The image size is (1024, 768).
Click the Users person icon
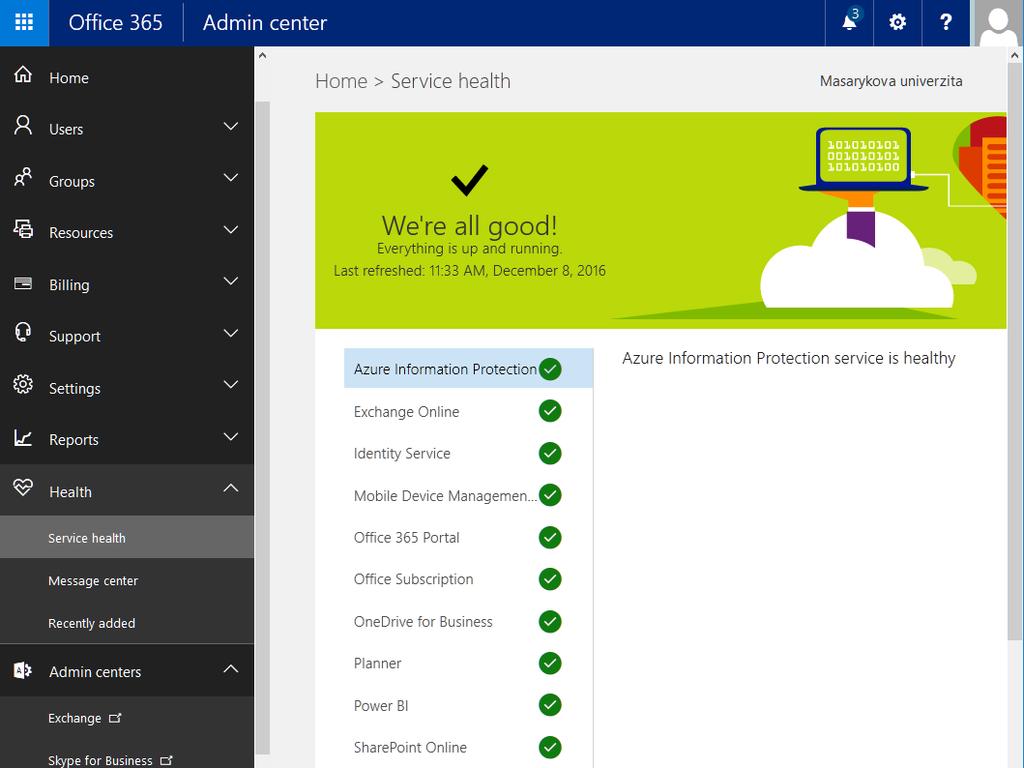tap(23, 125)
